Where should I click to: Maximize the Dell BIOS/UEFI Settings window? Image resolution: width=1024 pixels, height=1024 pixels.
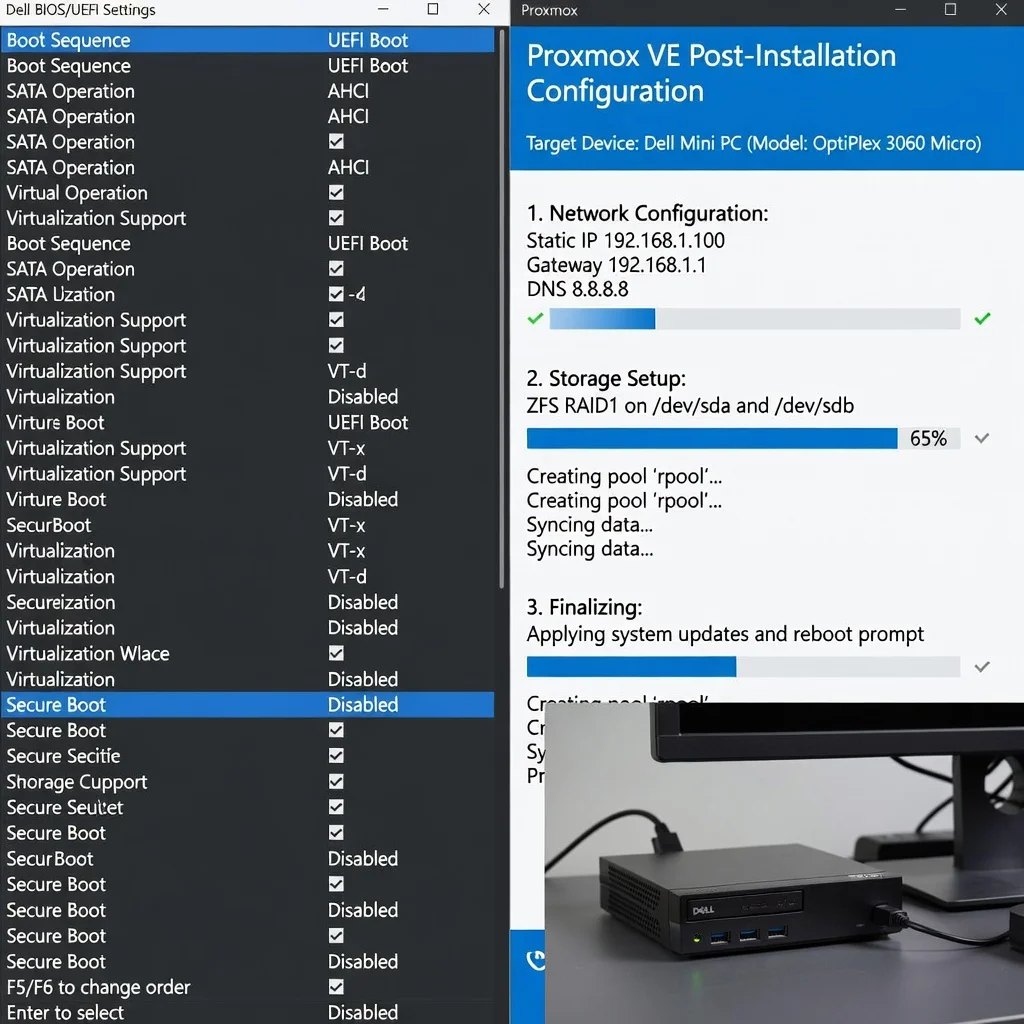(x=432, y=9)
